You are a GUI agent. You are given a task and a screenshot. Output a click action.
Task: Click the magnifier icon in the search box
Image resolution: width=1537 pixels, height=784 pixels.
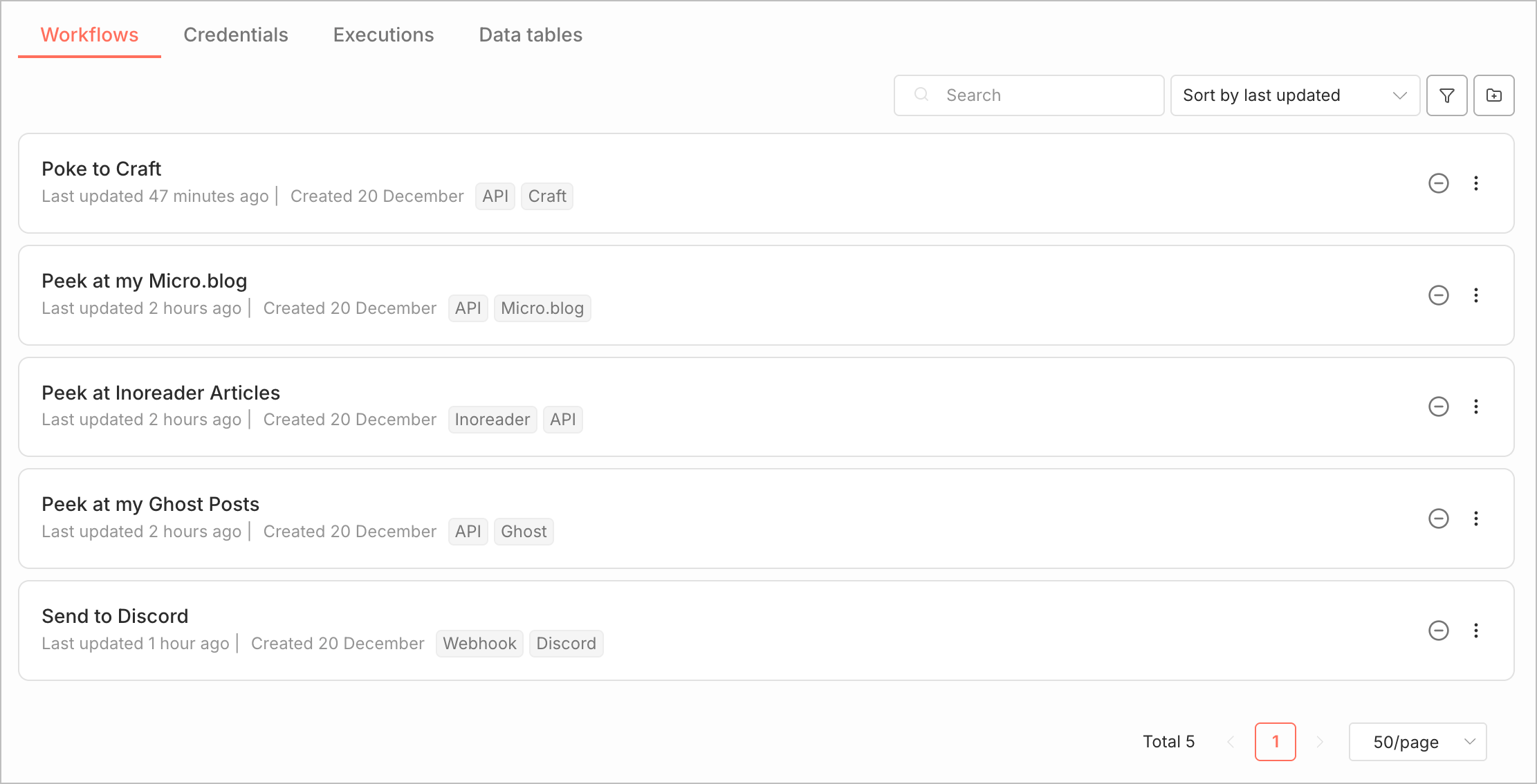pos(921,95)
